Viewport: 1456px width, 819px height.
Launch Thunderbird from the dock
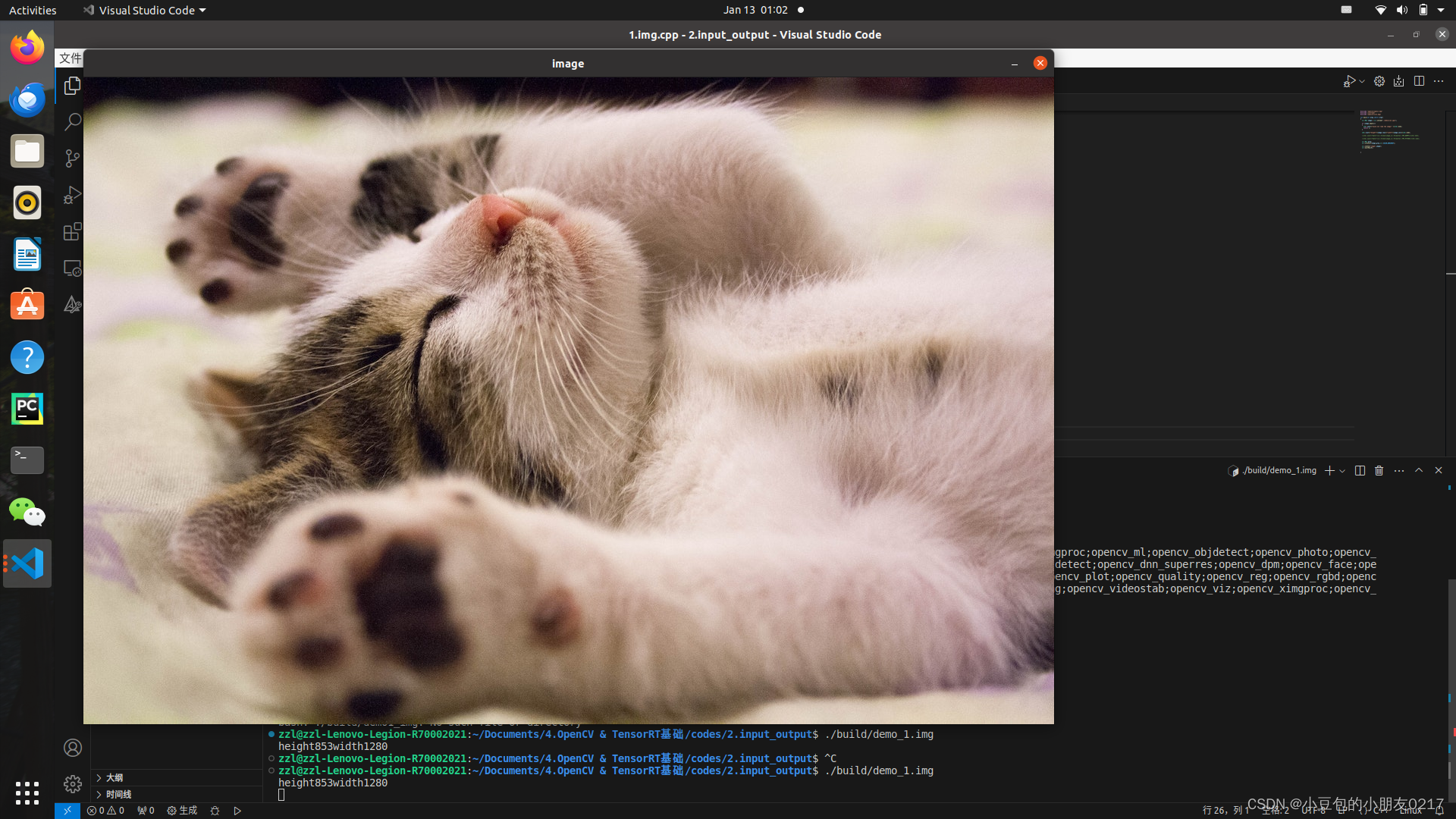coord(27,99)
